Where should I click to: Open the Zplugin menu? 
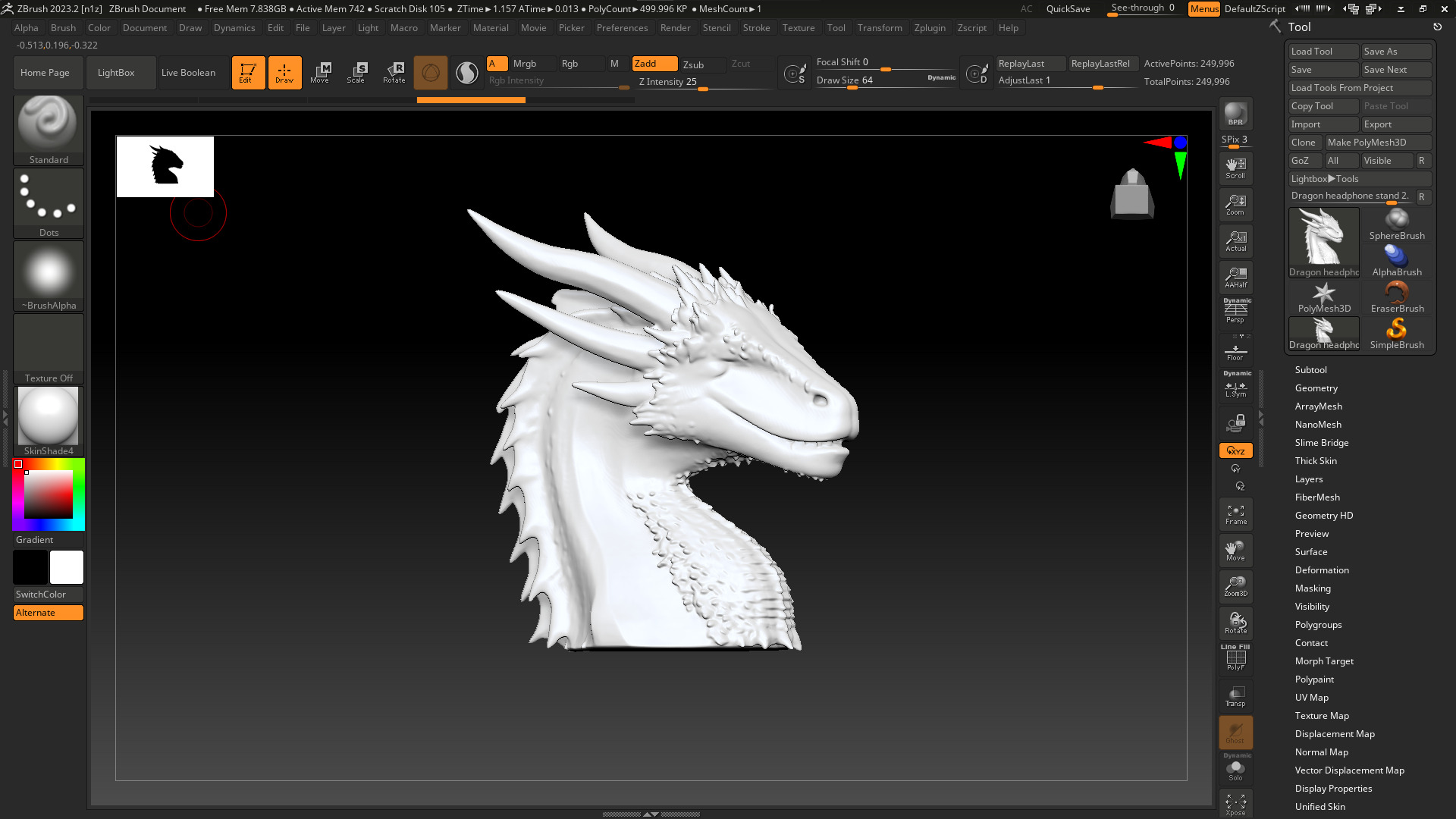(930, 28)
